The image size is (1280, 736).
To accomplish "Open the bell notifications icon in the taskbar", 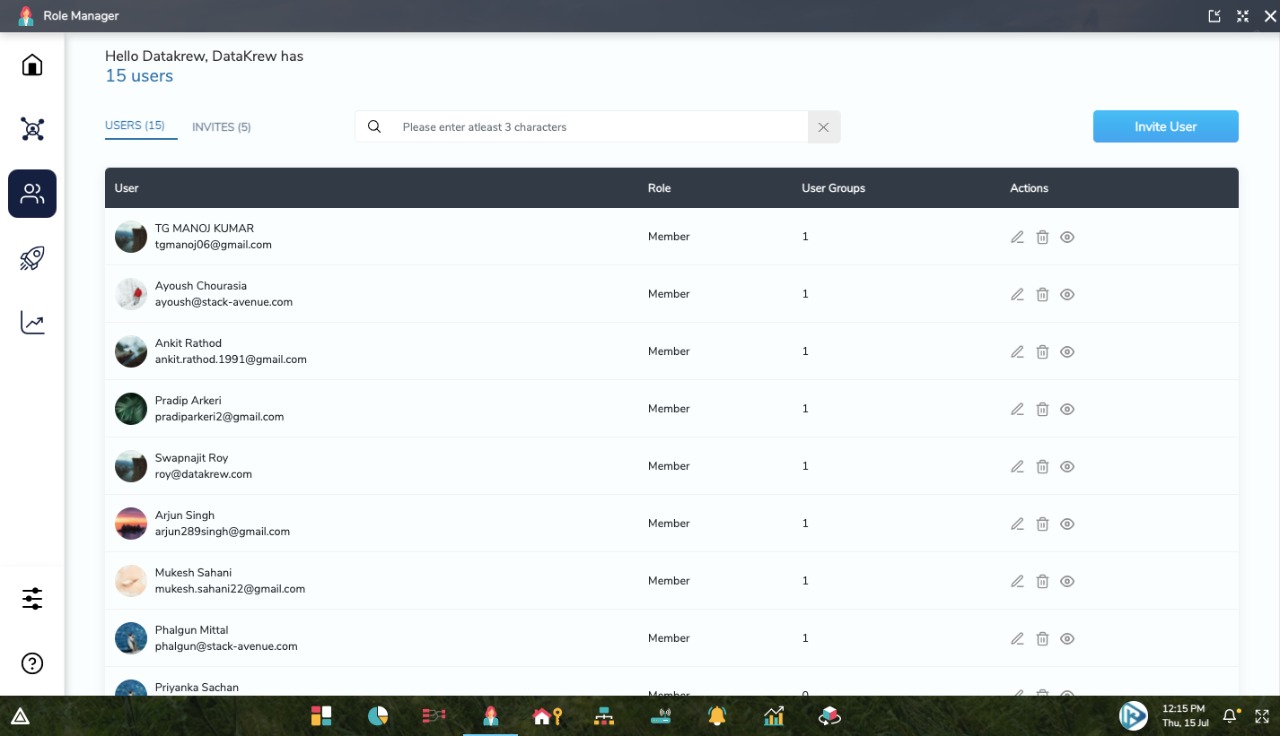I will [x=716, y=716].
